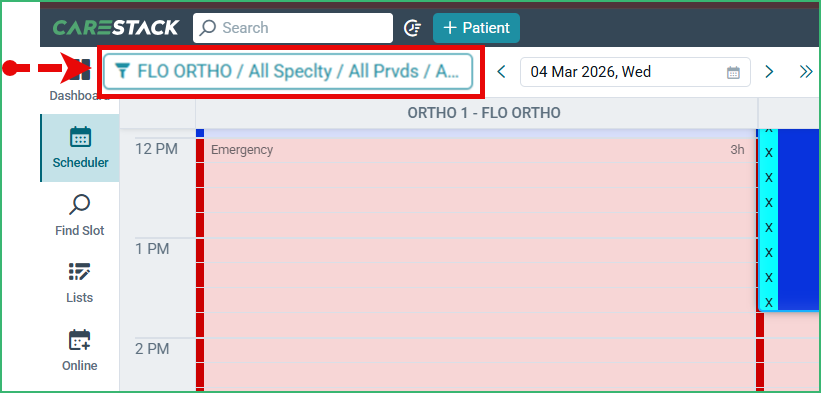Expand the FLO ORTHO filter dropdown

coord(288,71)
